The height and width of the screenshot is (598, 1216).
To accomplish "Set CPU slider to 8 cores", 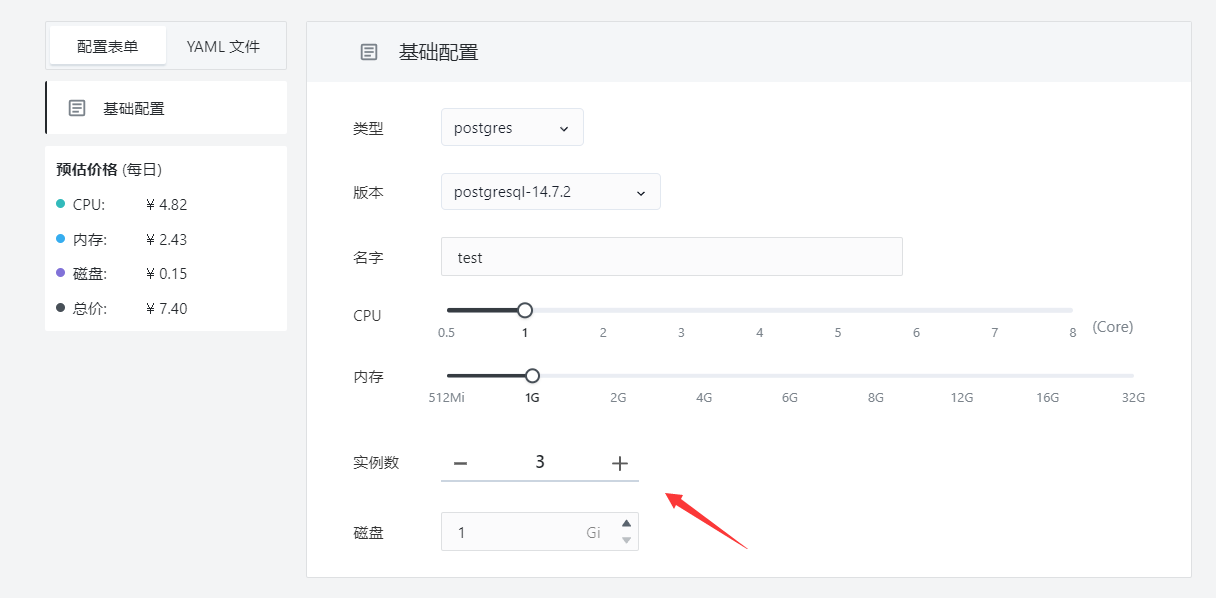I will 1072,310.
